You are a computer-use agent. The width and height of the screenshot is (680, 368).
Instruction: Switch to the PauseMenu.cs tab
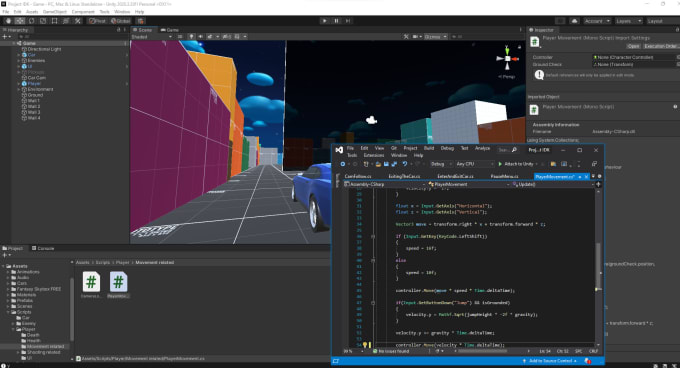[x=504, y=176]
